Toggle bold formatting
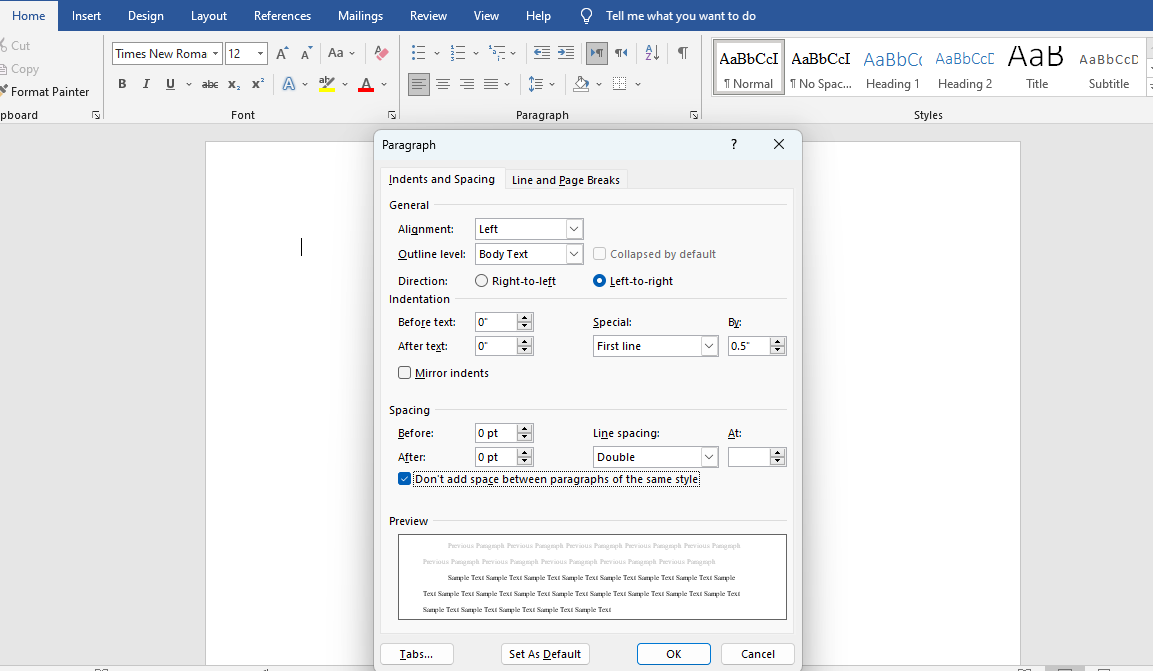1153x671 pixels. click(x=122, y=84)
